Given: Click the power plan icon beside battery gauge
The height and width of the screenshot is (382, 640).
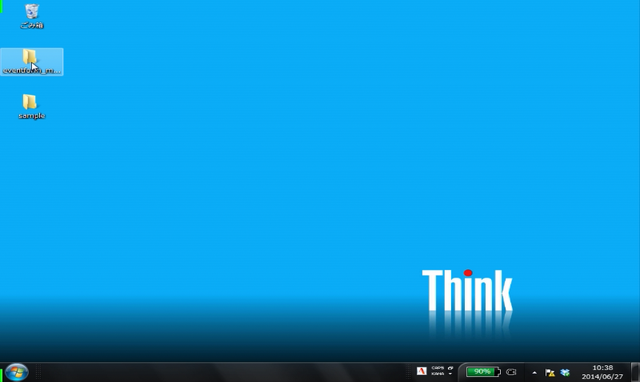Looking at the screenshot, I should 511,372.
